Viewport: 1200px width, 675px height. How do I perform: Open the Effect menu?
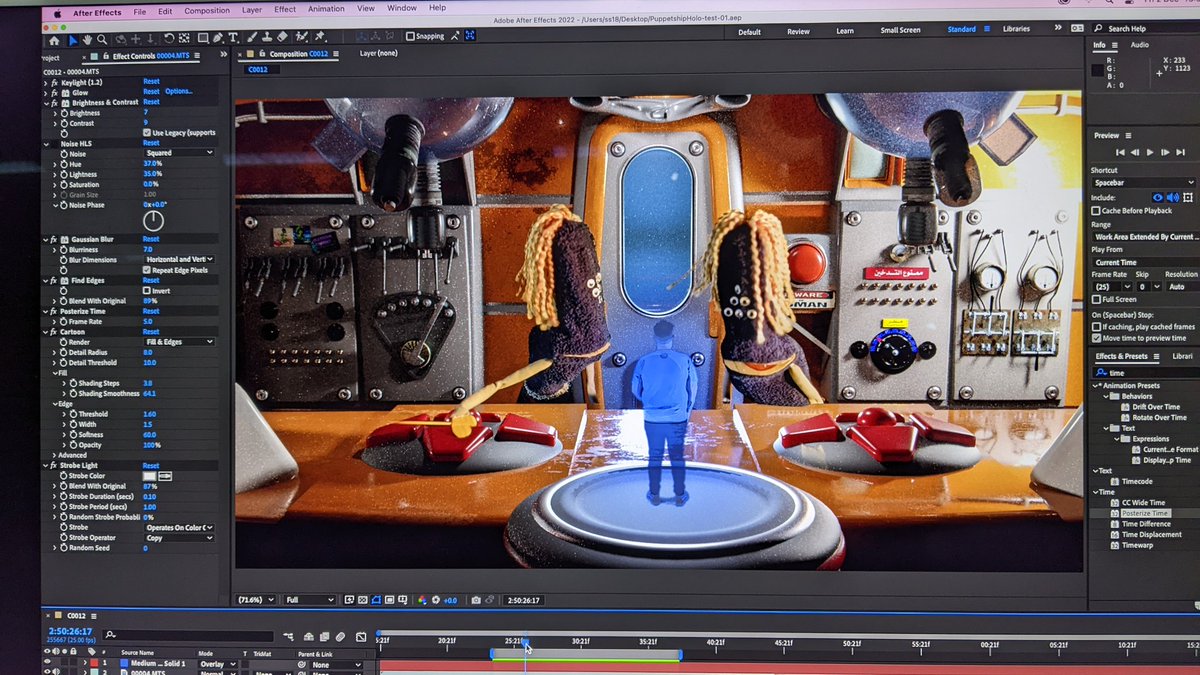(285, 9)
